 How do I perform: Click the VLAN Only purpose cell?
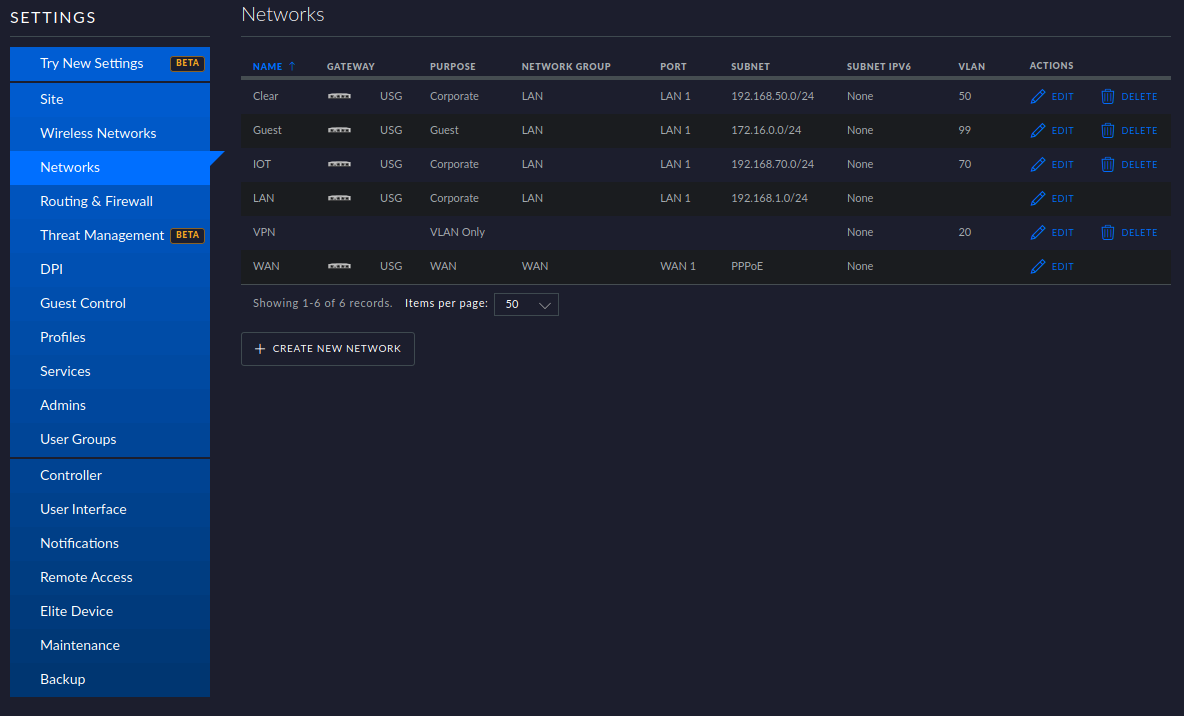[457, 232]
